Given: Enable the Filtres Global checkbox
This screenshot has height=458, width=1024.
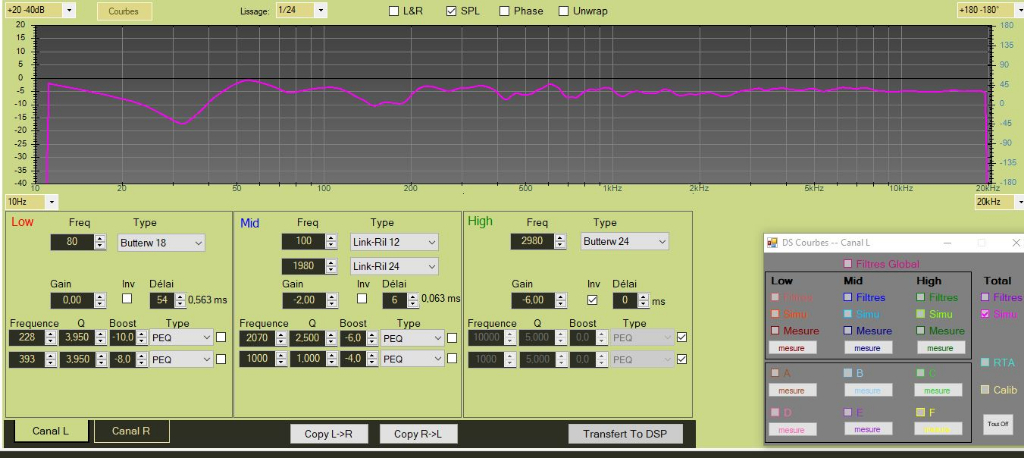Looking at the screenshot, I should (848, 264).
